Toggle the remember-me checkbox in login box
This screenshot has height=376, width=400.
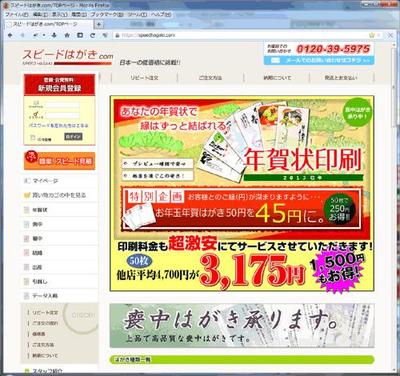[x=33, y=137]
